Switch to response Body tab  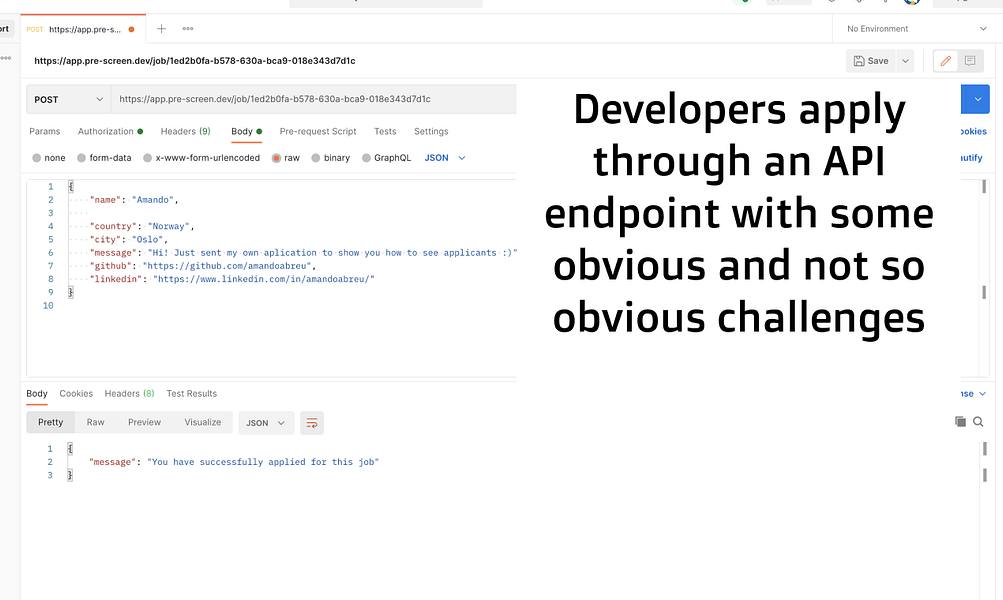pyautogui.click(x=36, y=393)
